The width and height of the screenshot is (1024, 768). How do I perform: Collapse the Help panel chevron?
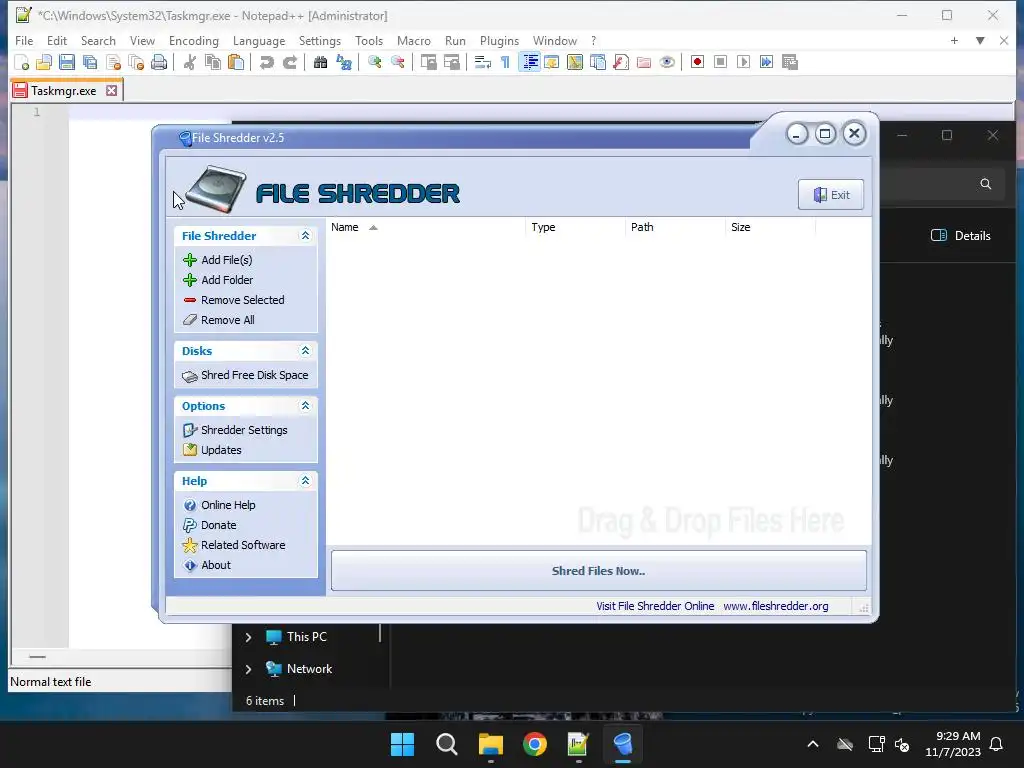(x=305, y=481)
